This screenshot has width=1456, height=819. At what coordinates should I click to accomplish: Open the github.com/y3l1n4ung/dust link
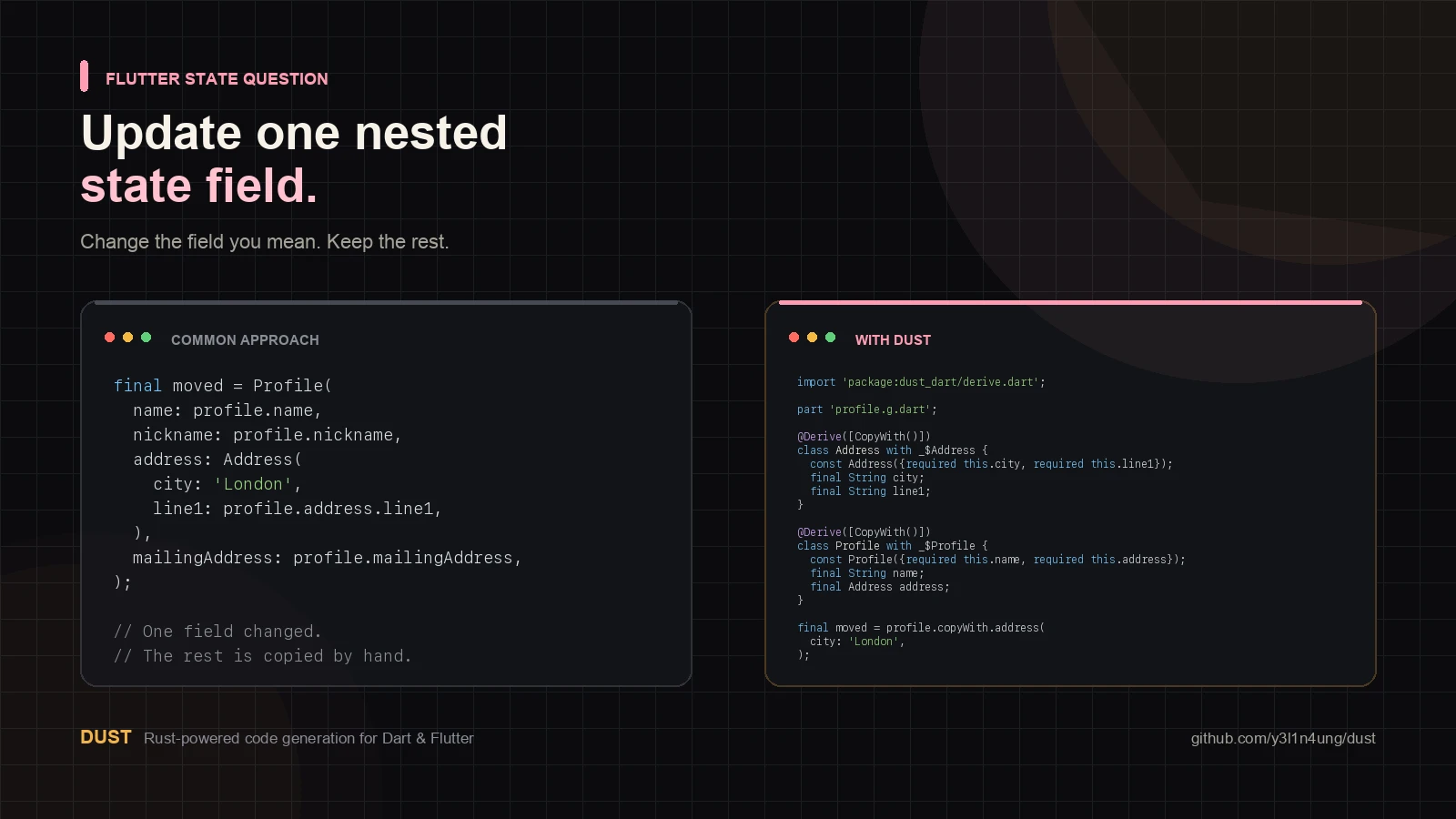[x=1283, y=738]
